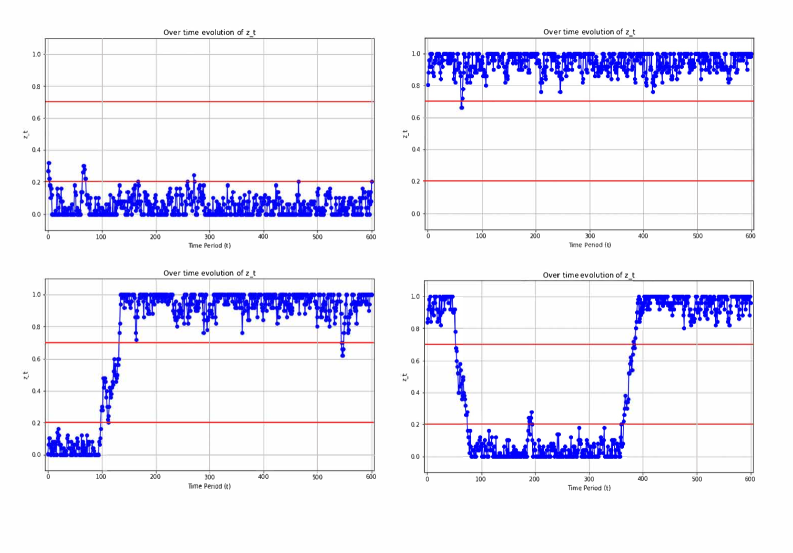The width and height of the screenshot is (793, 553).
Task: Click the top-right plot title 'Over time evolution of z_t'
Action: (589, 32)
